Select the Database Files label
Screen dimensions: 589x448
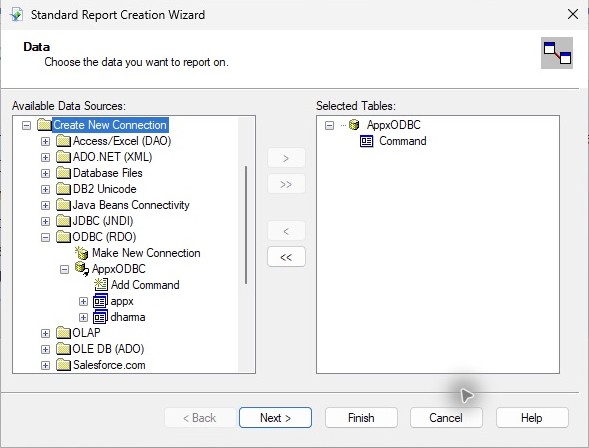[x=107, y=173]
